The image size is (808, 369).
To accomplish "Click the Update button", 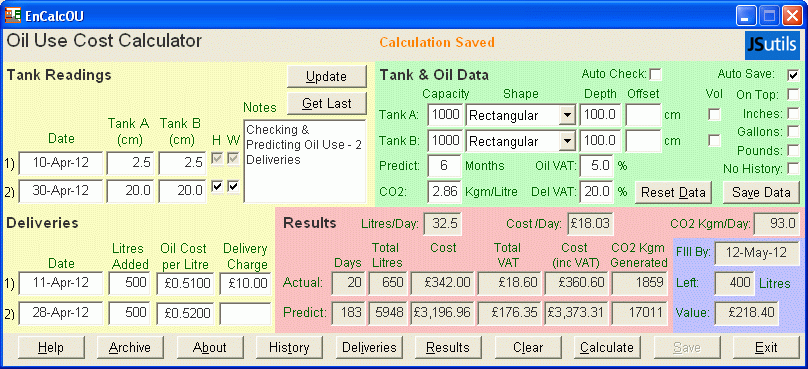I will click(326, 77).
